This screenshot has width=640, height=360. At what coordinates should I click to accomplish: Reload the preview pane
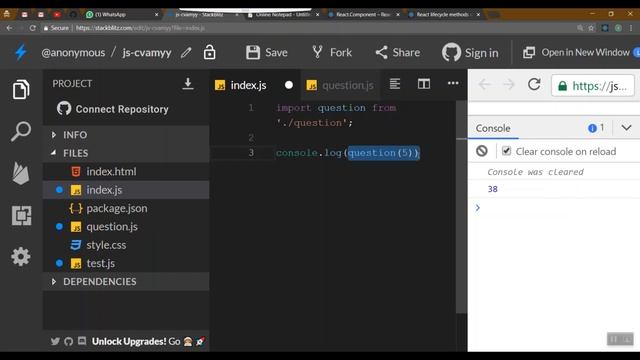(x=534, y=84)
